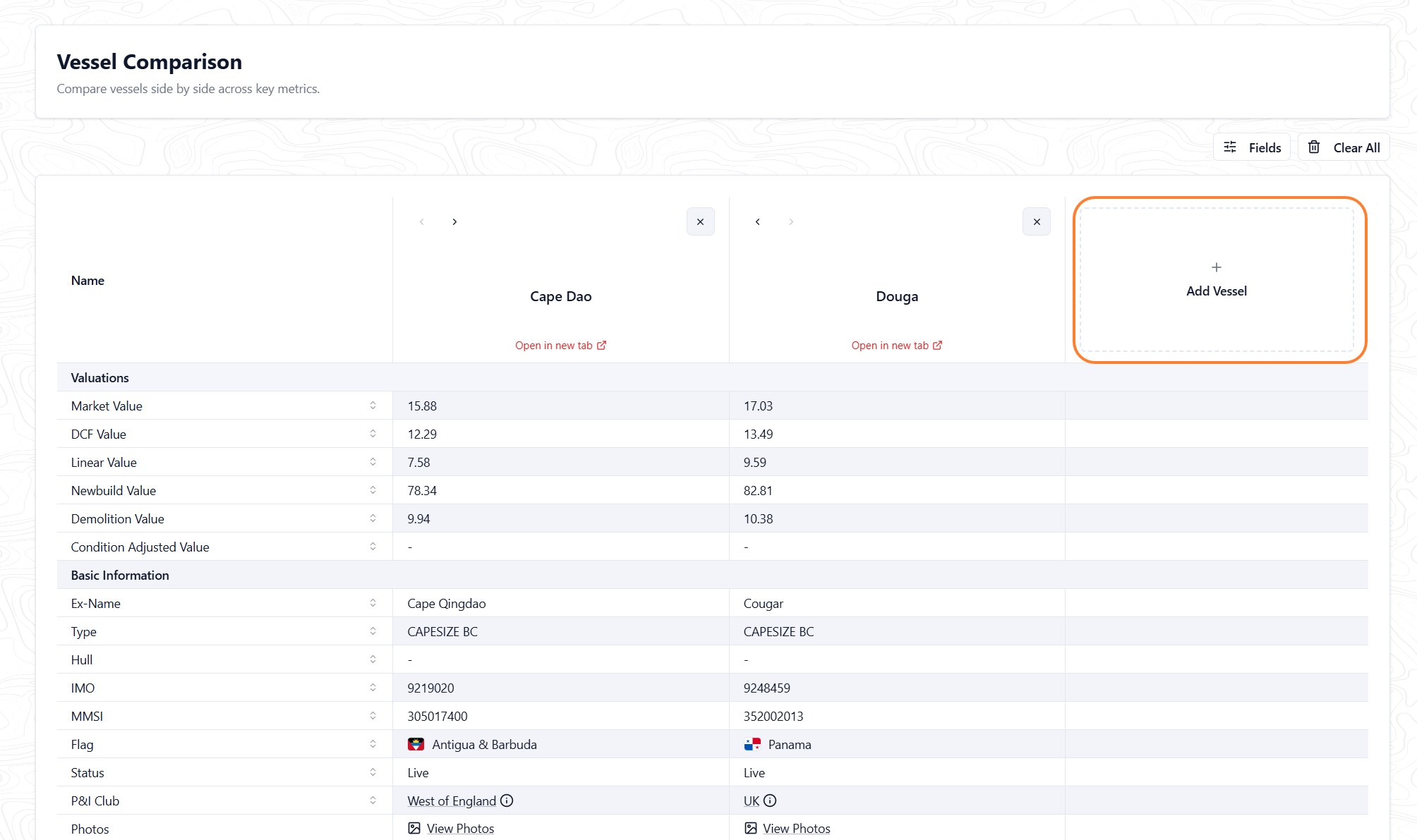Reorder the Ex-Name row handle
Viewport: 1417px width, 840px height.
pos(373,603)
